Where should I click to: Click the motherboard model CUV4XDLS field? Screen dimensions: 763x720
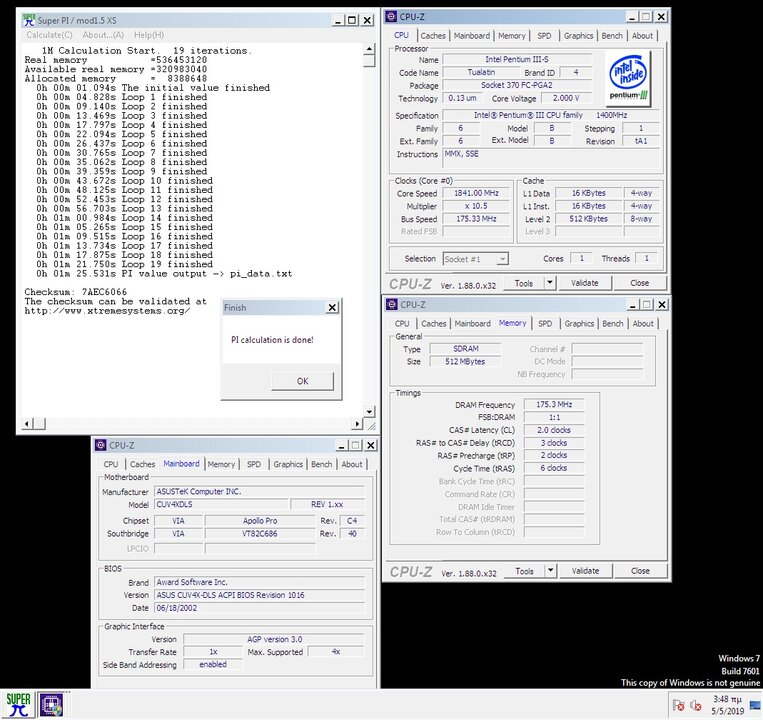point(221,504)
